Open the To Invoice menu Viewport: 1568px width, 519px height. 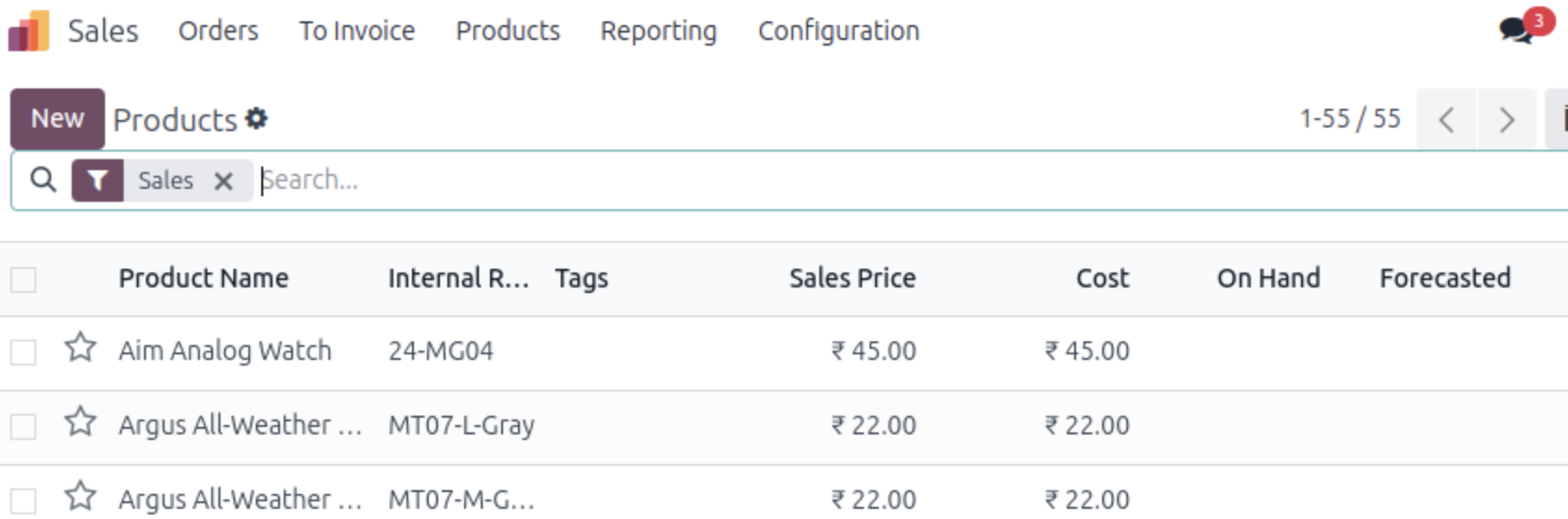pyautogui.click(x=357, y=31)
